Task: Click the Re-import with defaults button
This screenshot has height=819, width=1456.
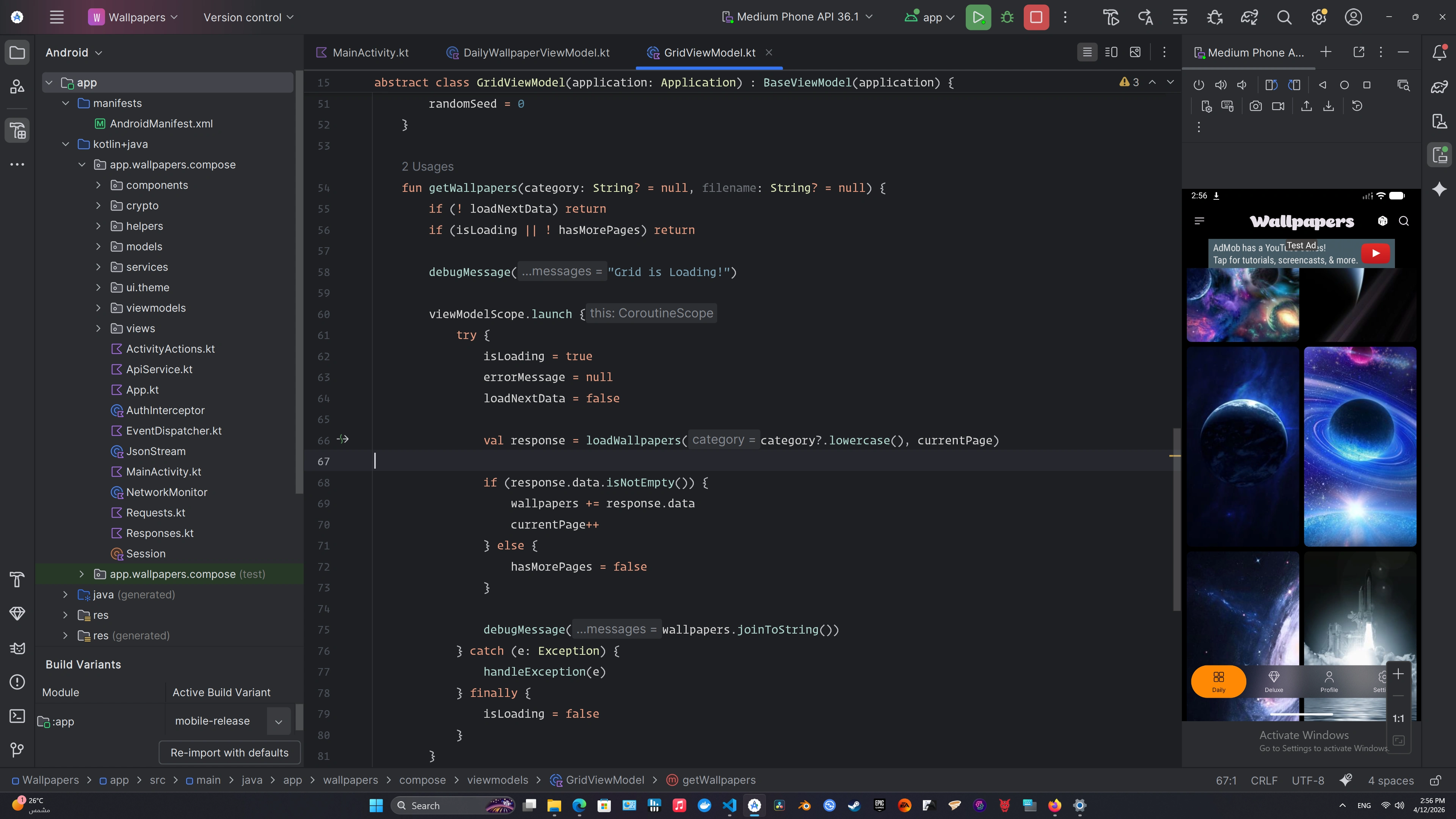Action: [229, 753]
